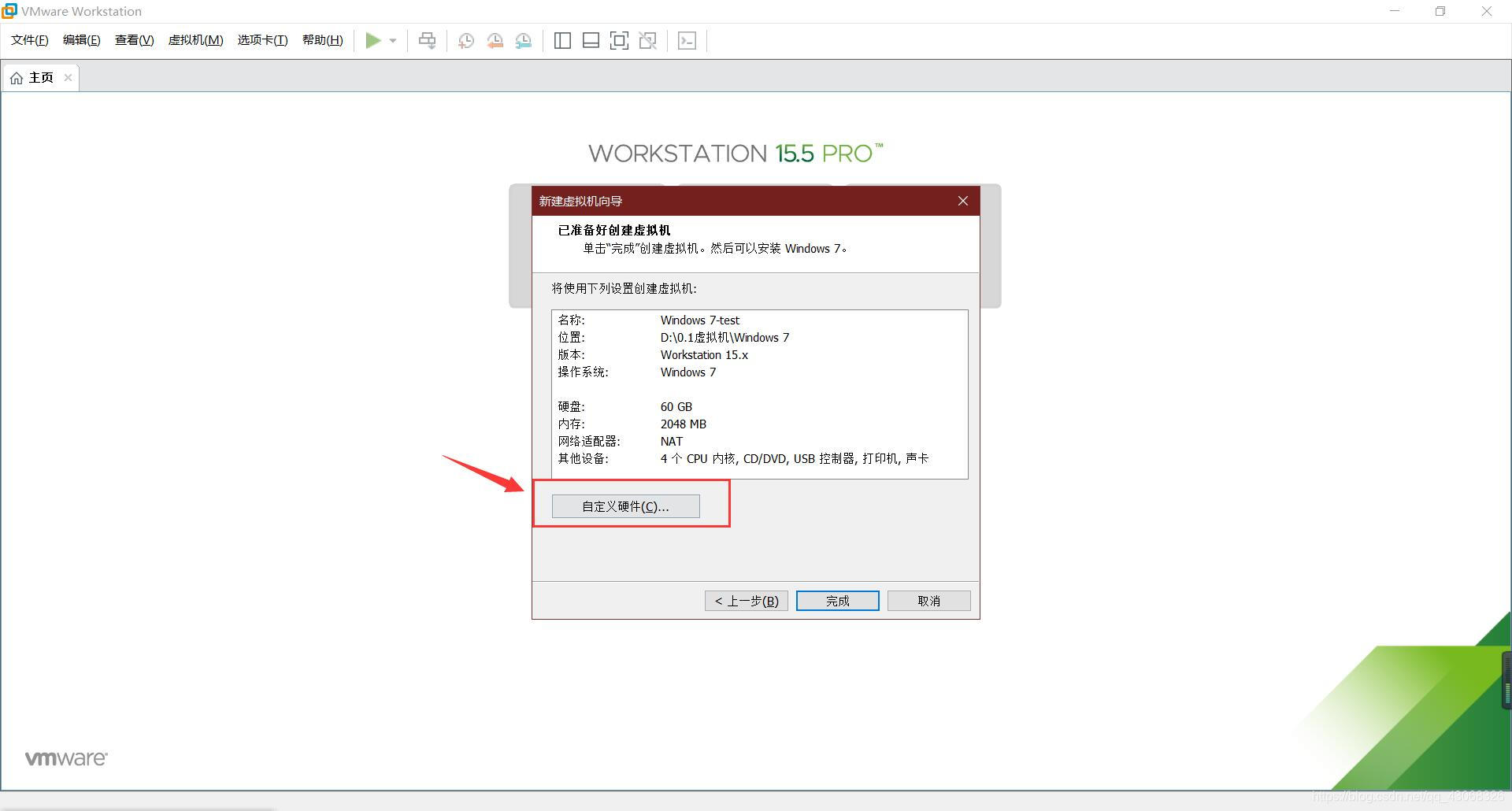
Task: Open the 文件(F) menu
Action: pos(30,40)
